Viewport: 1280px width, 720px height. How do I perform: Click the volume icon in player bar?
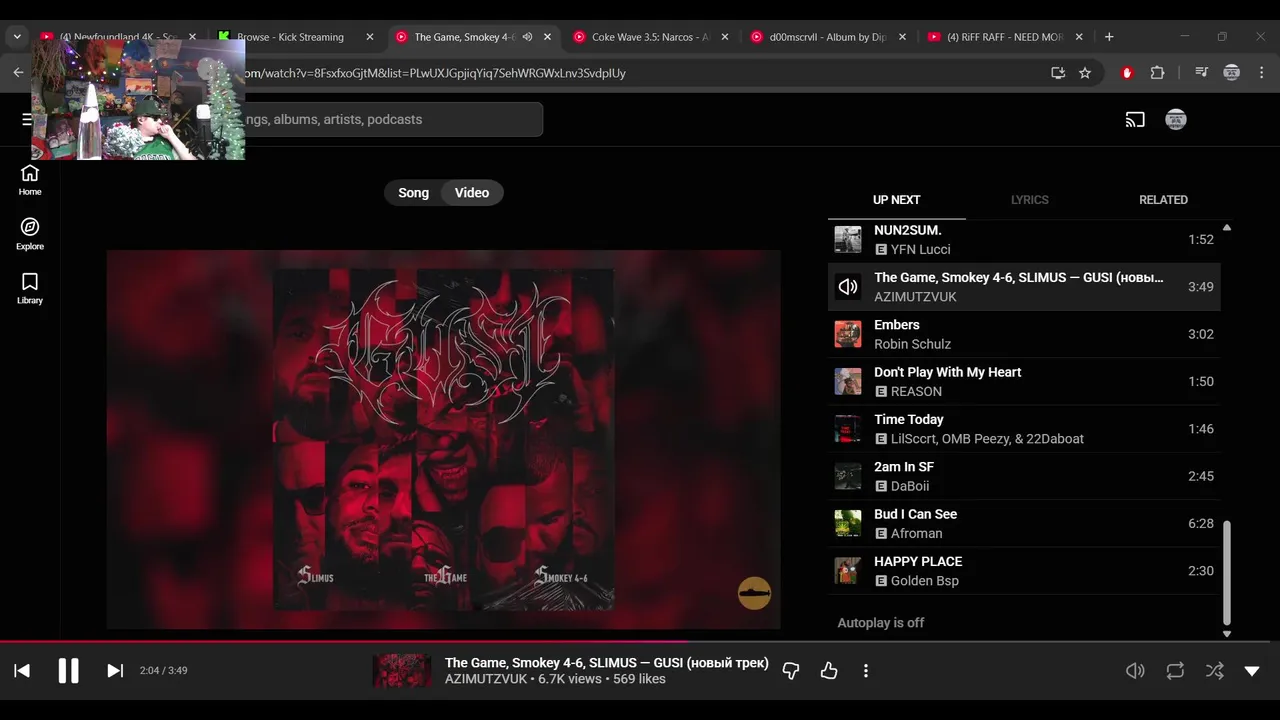click(1135, 671)
